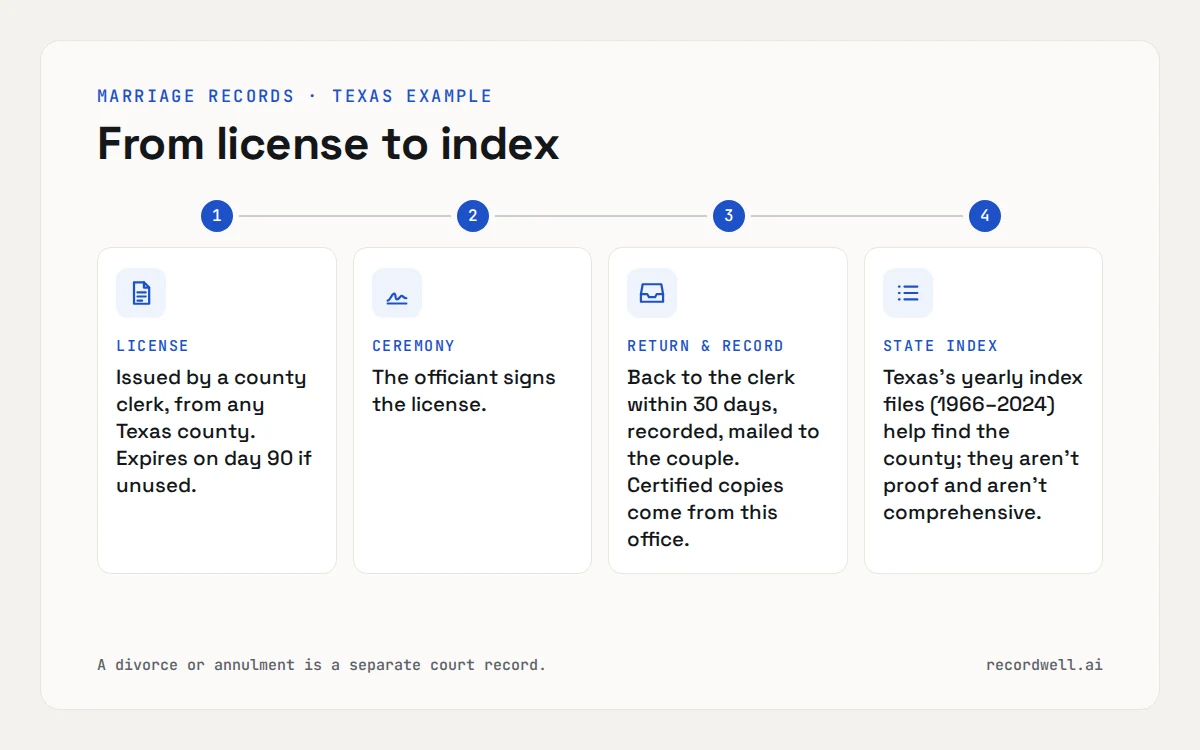Screen dimensions: 1200x750
Task: Select the LICENSE card heading
Action: pyautogui.click(x=153, y=346)
